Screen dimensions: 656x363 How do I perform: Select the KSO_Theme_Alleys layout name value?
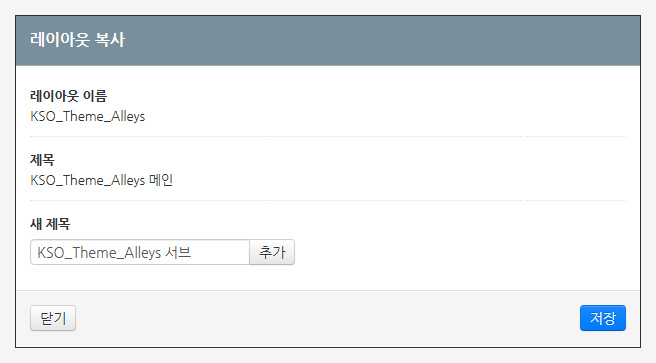pos(87,116)
